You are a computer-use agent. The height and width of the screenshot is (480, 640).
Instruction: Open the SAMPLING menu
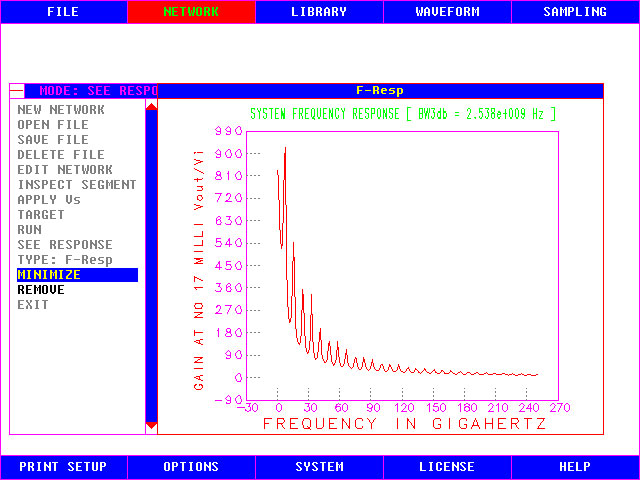point(575,12)
